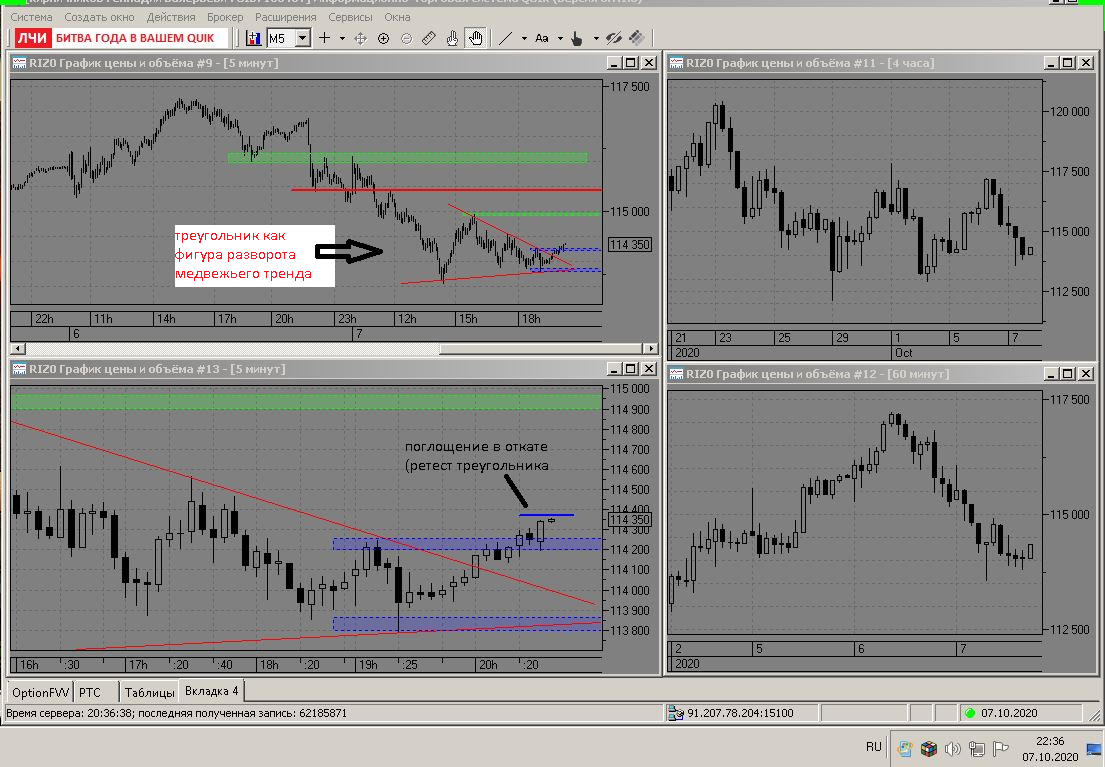Expand the line tool options arrow
Viewport: 1105px width, 767px height.
(524, 38)
